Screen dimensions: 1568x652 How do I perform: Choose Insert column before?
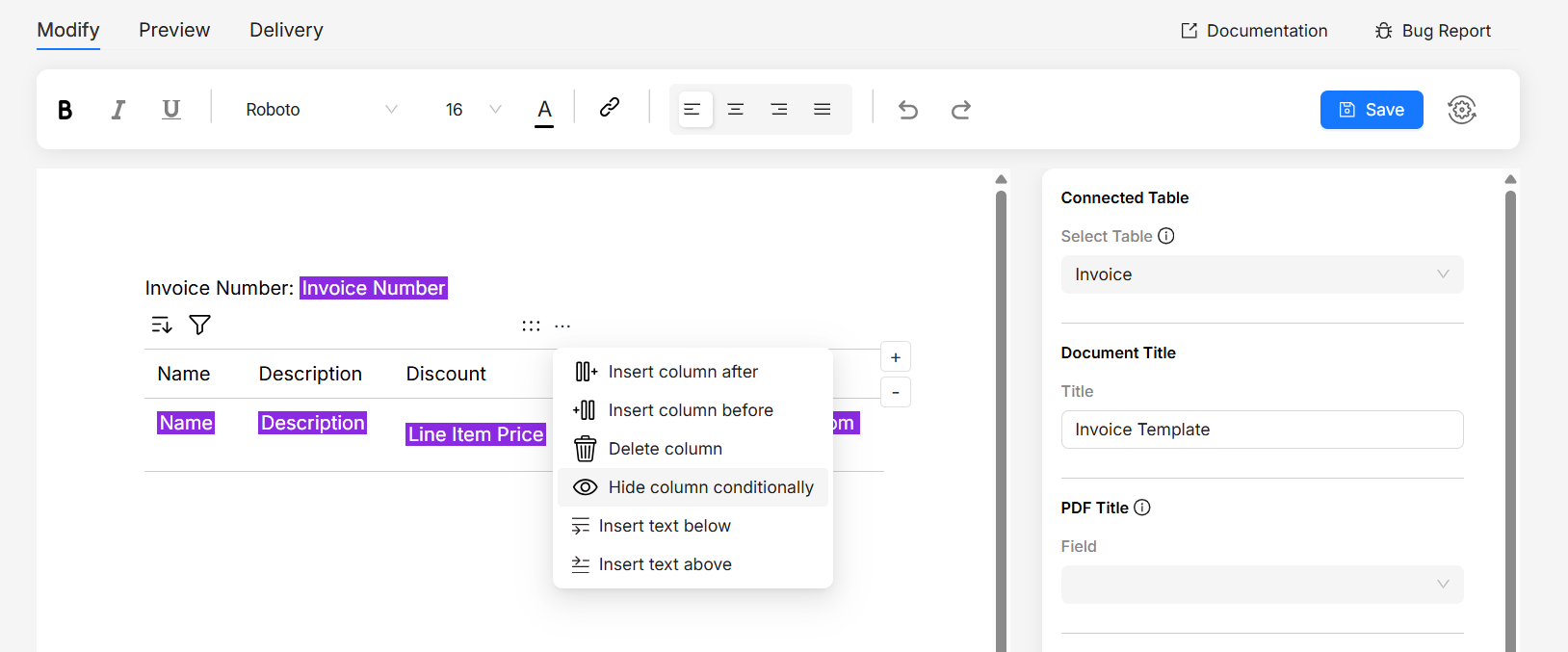point(693,410)
